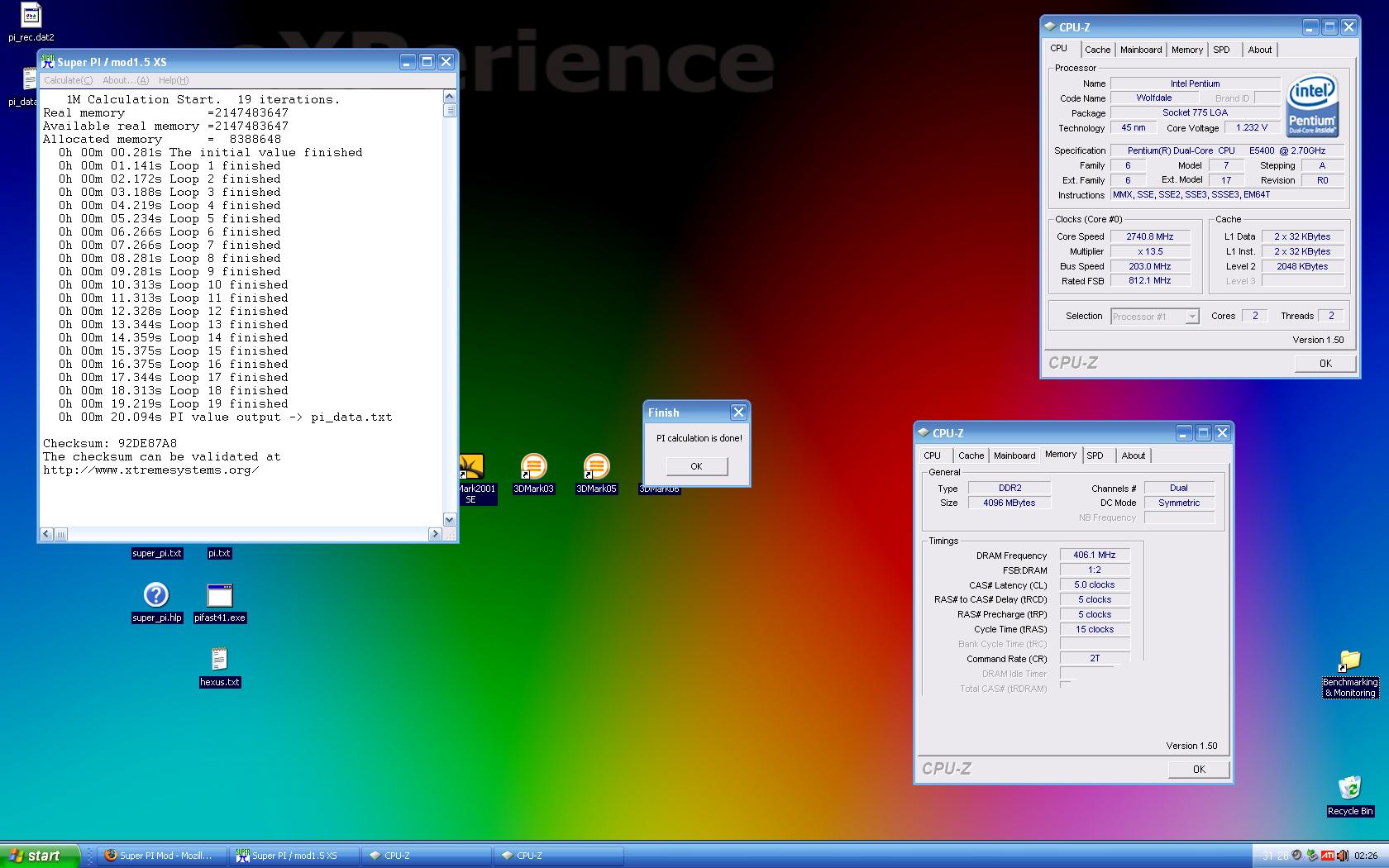1389x868 pixels.
Task: Click the volume speaker tray icon
Action: coord(1342,856)
